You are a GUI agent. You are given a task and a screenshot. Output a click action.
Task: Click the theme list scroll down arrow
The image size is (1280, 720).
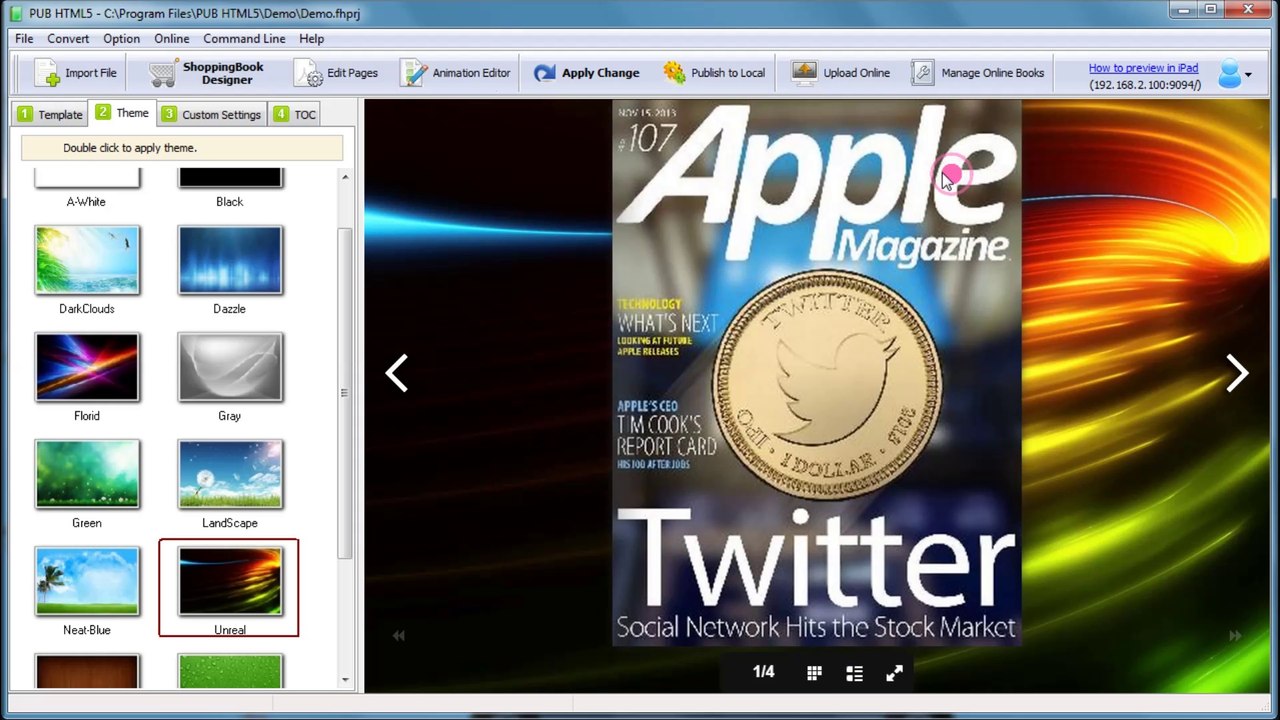pos(345,680)
